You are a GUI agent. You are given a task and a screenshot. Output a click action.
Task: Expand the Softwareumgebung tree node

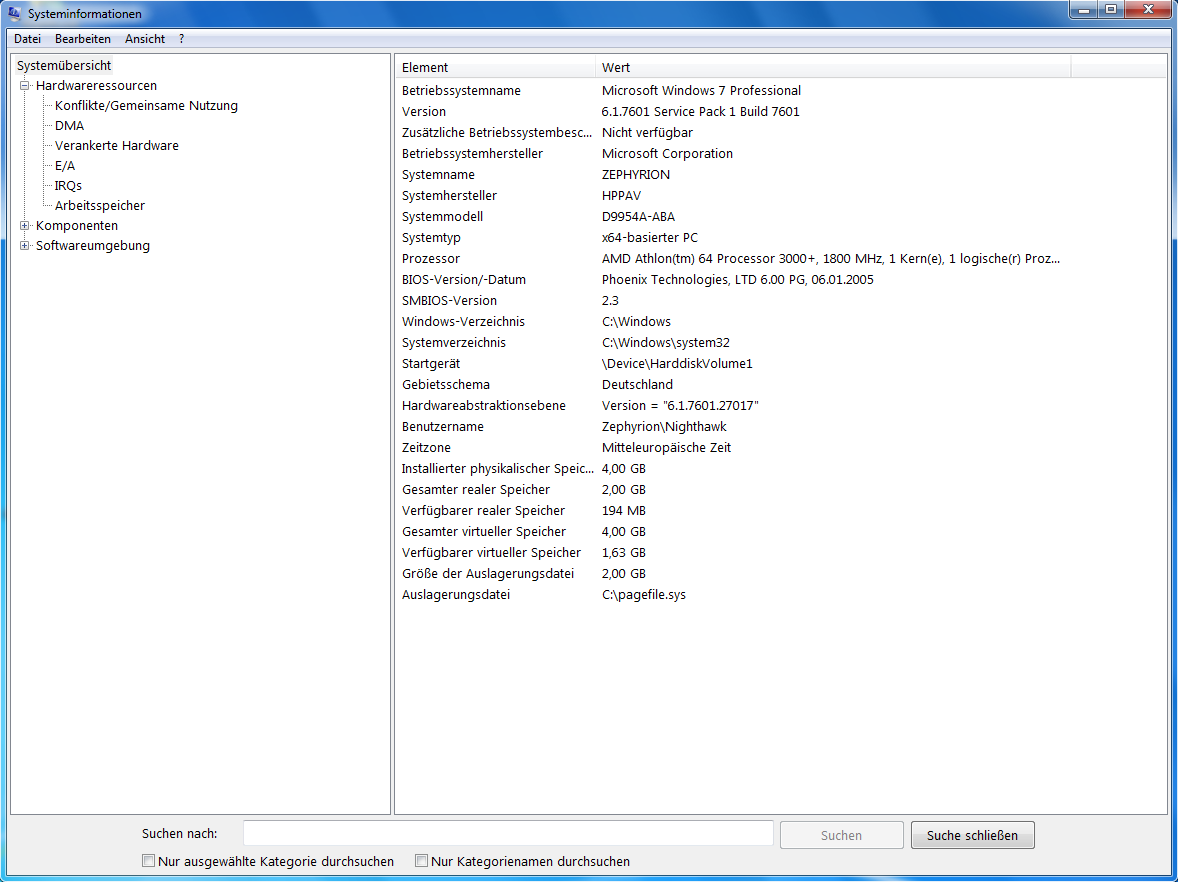click(25, 246)
